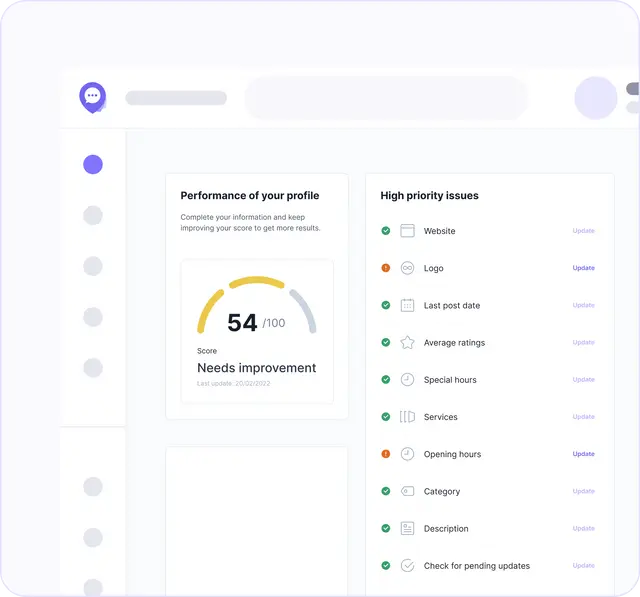Open the round user avatar in header
Screen dimensions: 640x597
coord(596,98)
